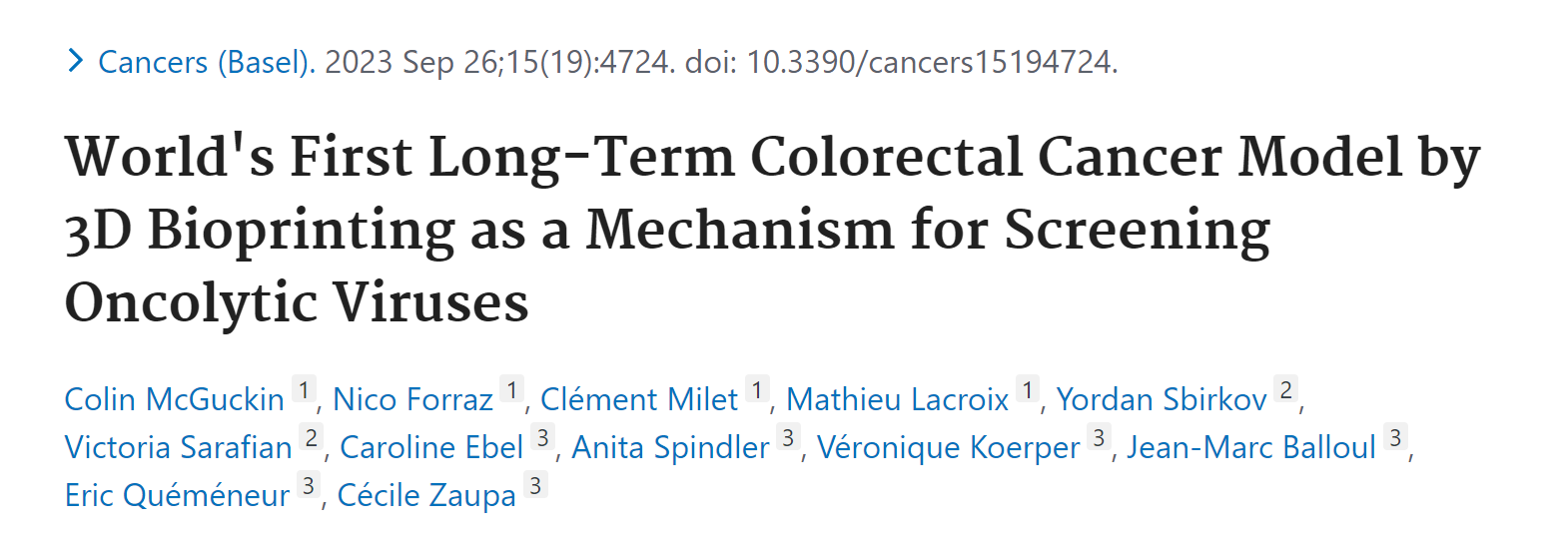Viewport: 1568px width, 537px height.
Task: Open author Jean-Marc Balloul's link
Action: point(1251,447)
